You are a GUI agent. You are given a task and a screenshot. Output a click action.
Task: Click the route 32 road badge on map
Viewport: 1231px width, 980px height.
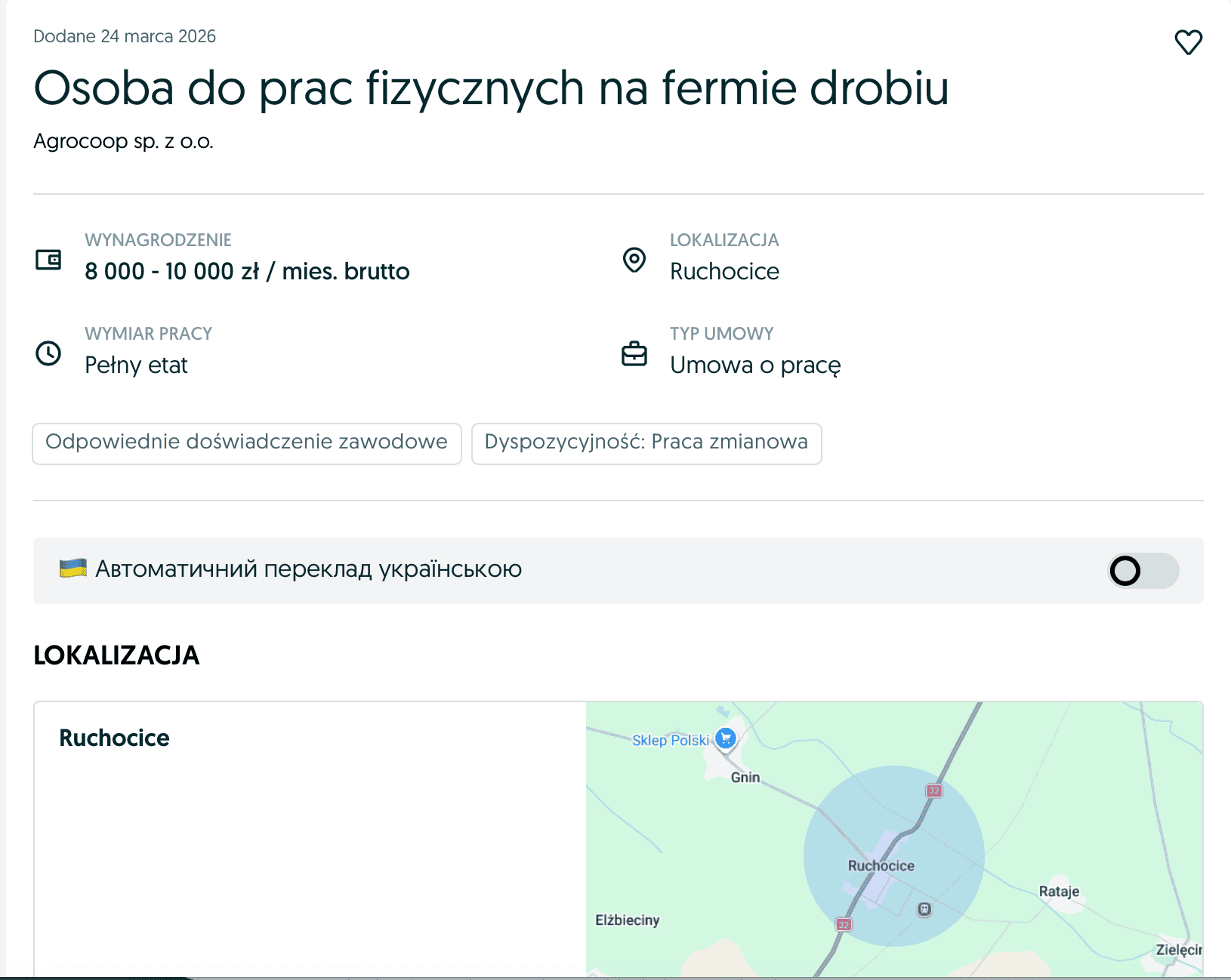pyautogui.click(x=933, y=791)
